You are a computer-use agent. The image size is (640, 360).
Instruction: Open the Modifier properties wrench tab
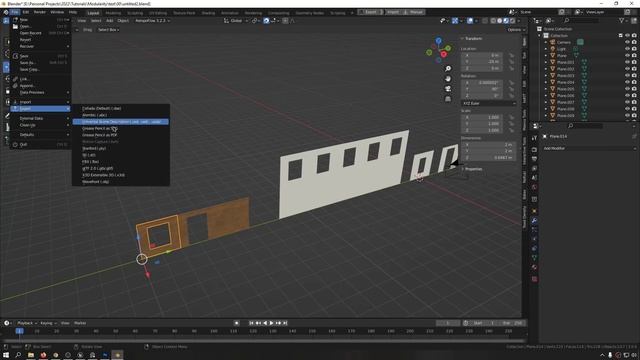534,220
